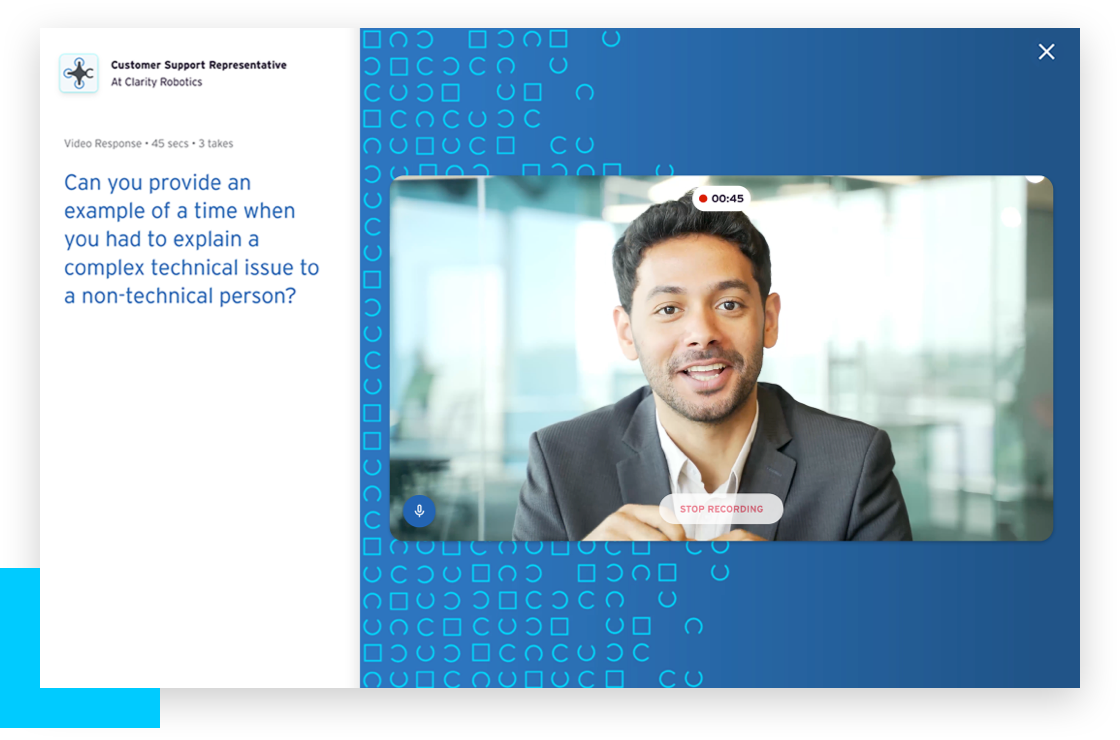The height and width of the screenshot is (740, 1120).
Task: Select the Customer Support Representative title
Action: [x=198, y=65]
